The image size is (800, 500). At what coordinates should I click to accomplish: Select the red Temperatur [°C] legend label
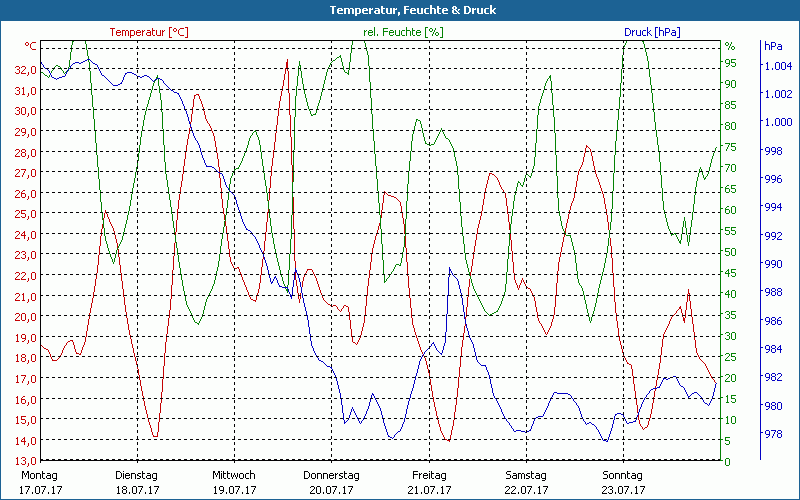coord(149,32)
